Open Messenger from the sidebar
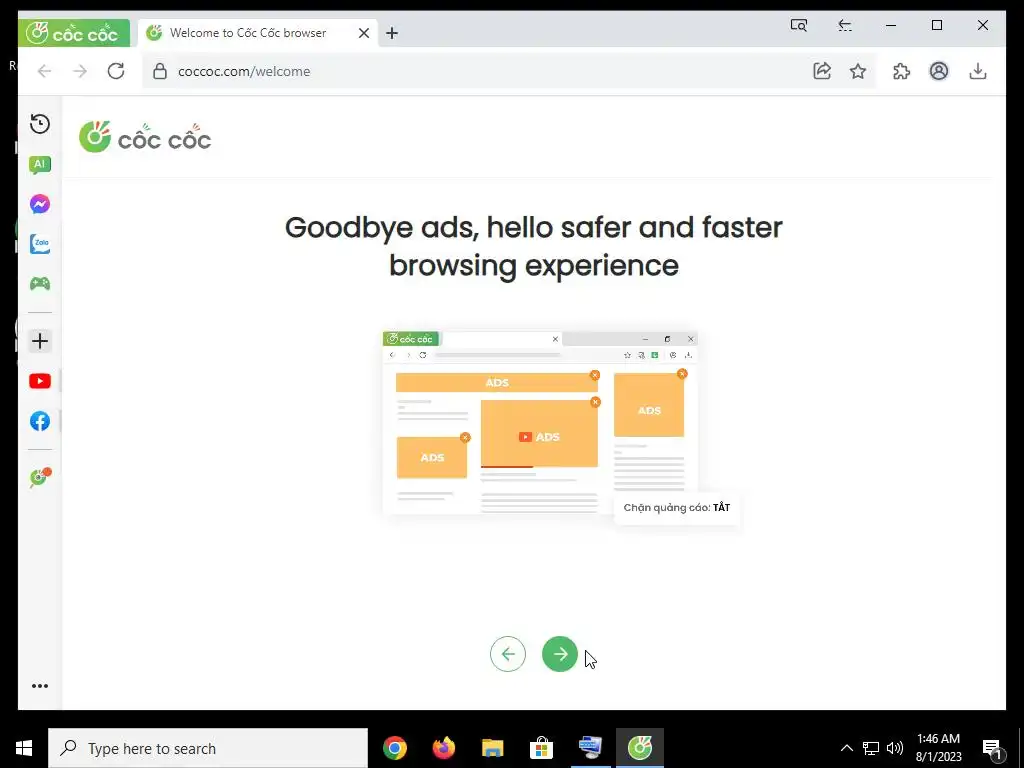The image size is (1024, 768). (x=40, y=204)
